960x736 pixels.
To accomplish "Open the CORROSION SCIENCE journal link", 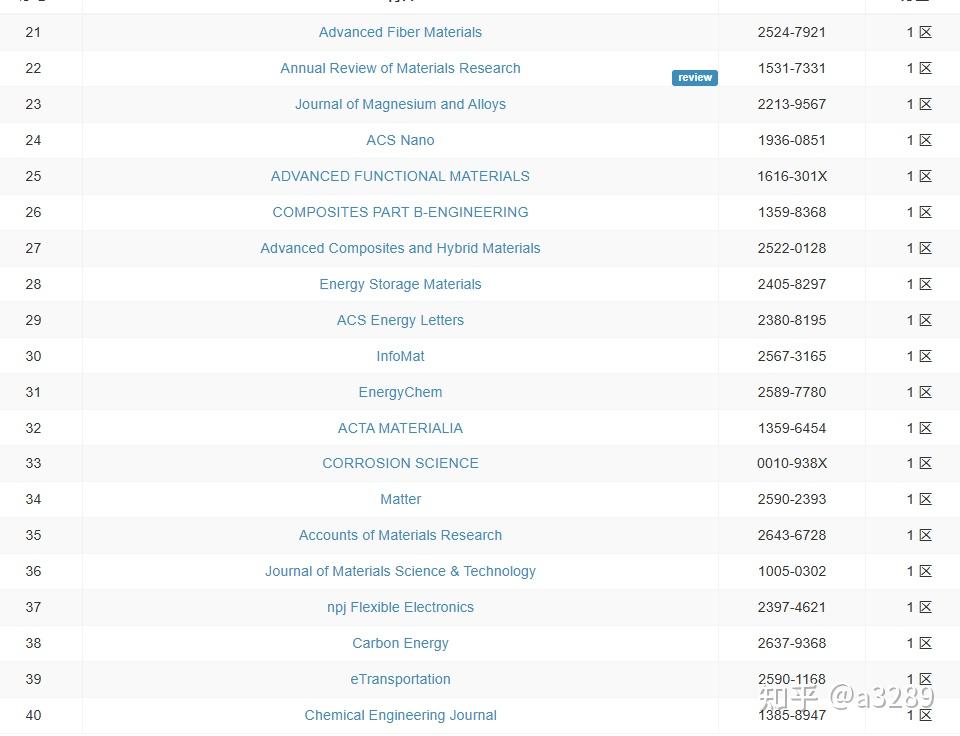I will tap(400, 464).
